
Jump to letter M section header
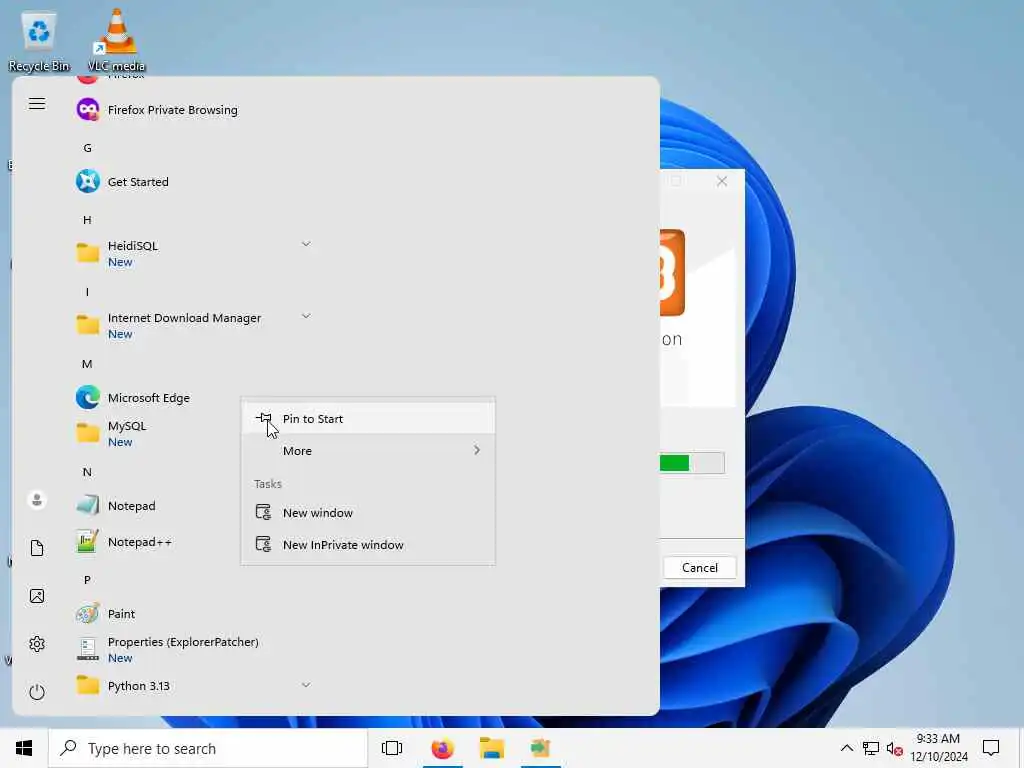click(87, 364)
